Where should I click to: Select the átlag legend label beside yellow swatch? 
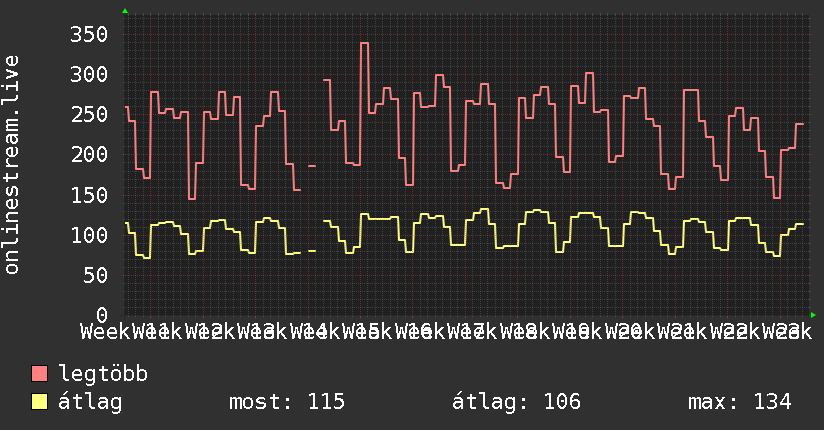90,402
